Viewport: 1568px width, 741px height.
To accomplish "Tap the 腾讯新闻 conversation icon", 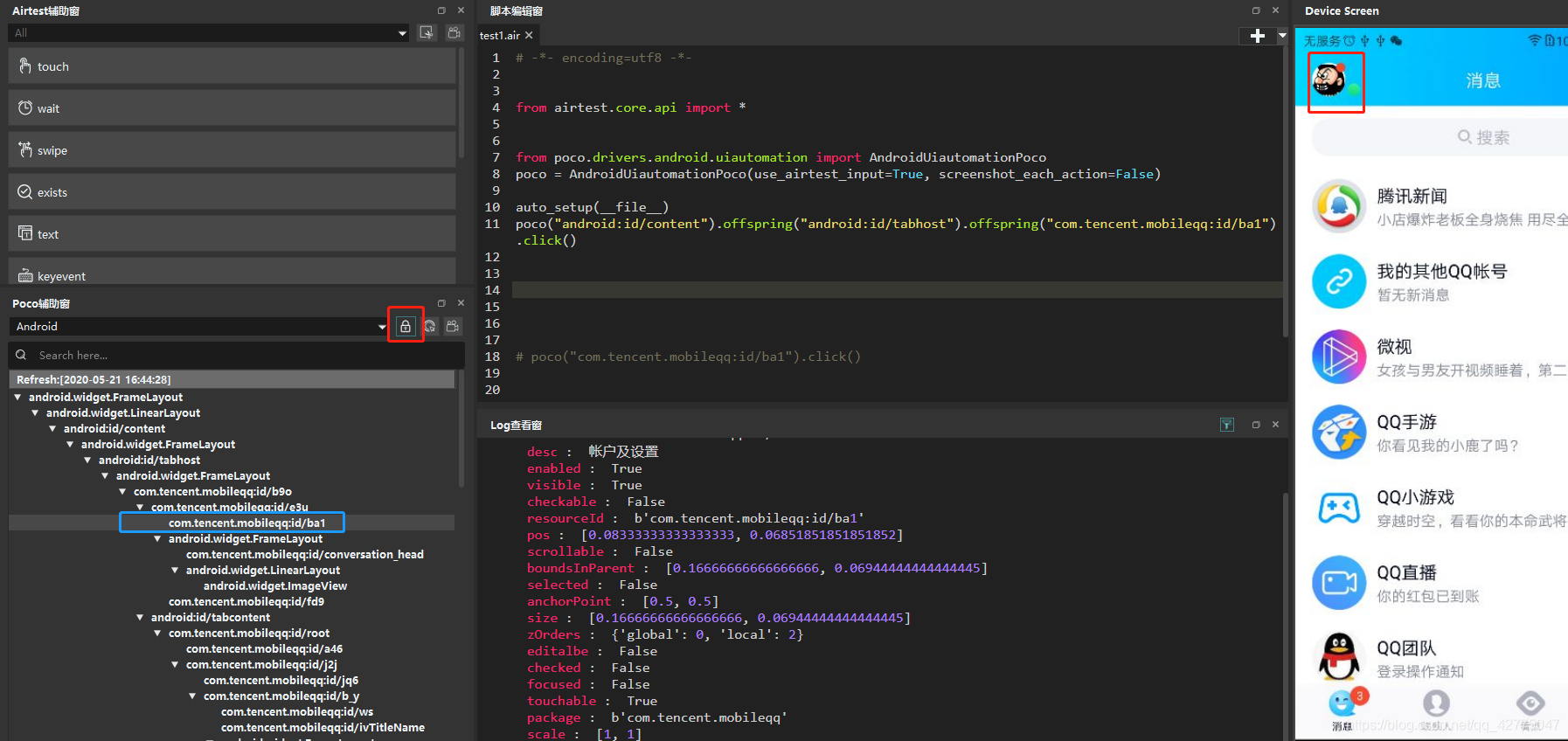I will [1339, 206].
